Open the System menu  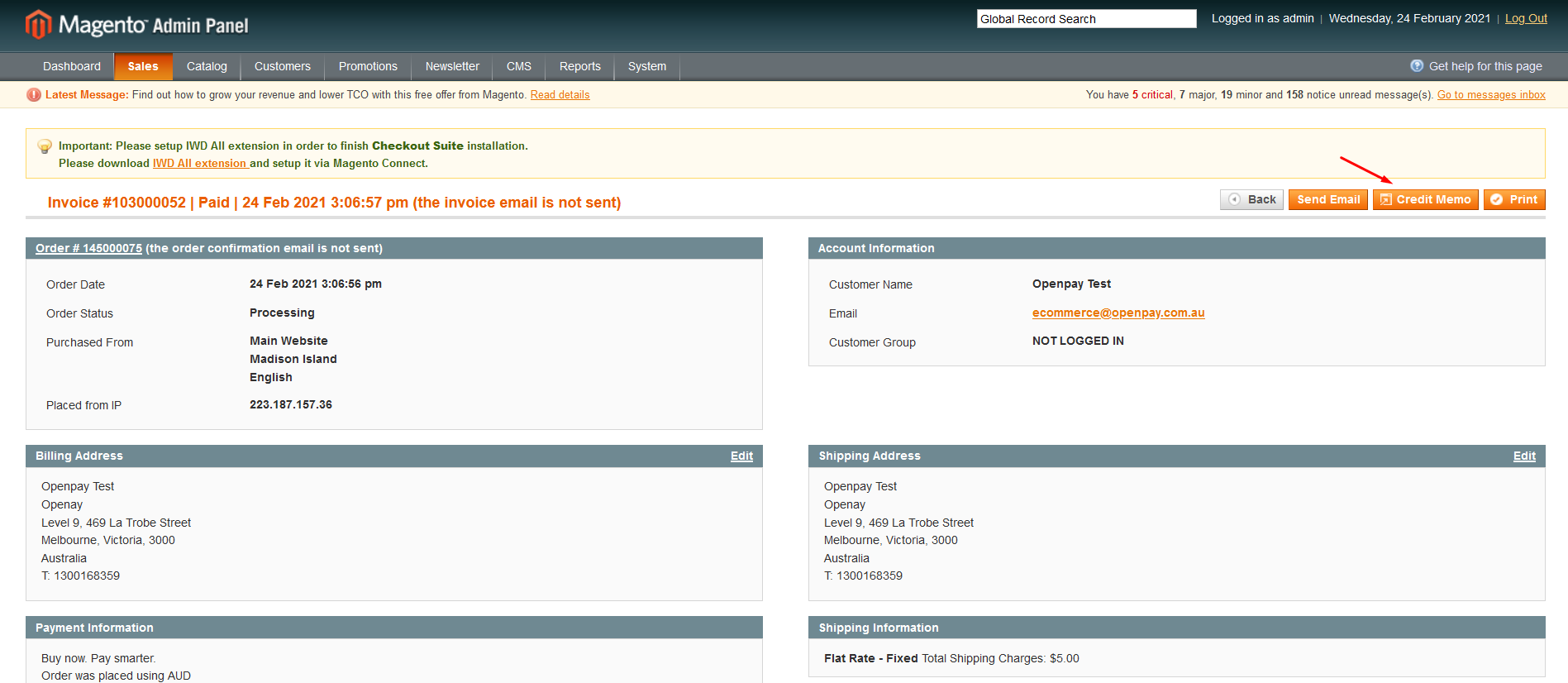646,66
